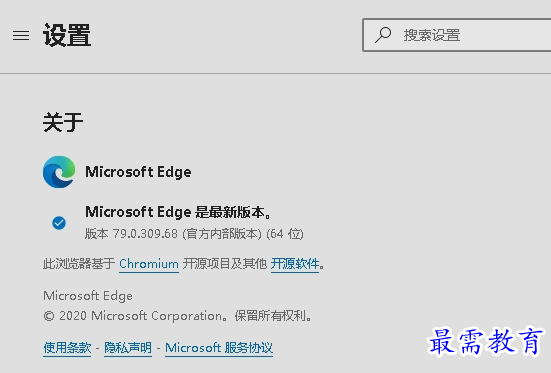Click the Microsoft Edge logo icon

click(59, 172)
